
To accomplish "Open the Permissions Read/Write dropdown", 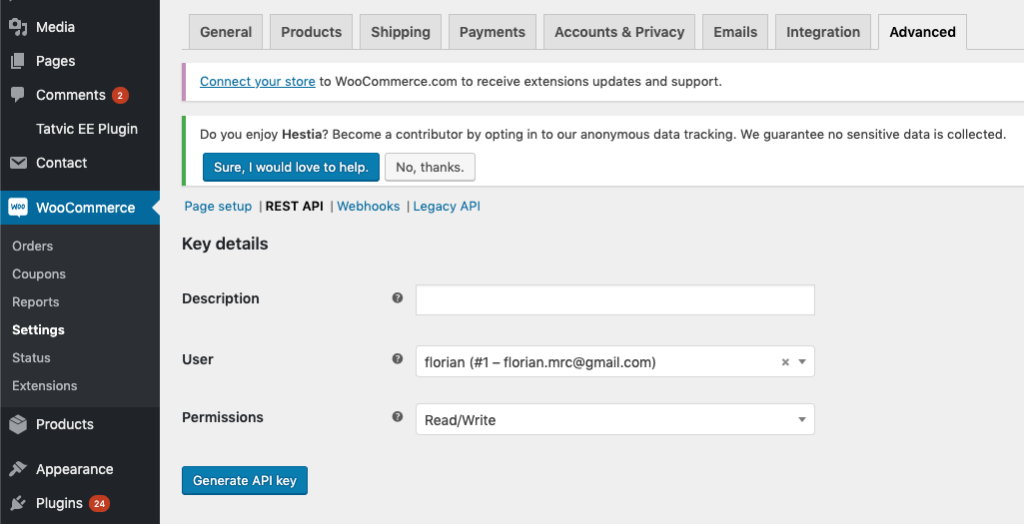I will click(615, 419).
